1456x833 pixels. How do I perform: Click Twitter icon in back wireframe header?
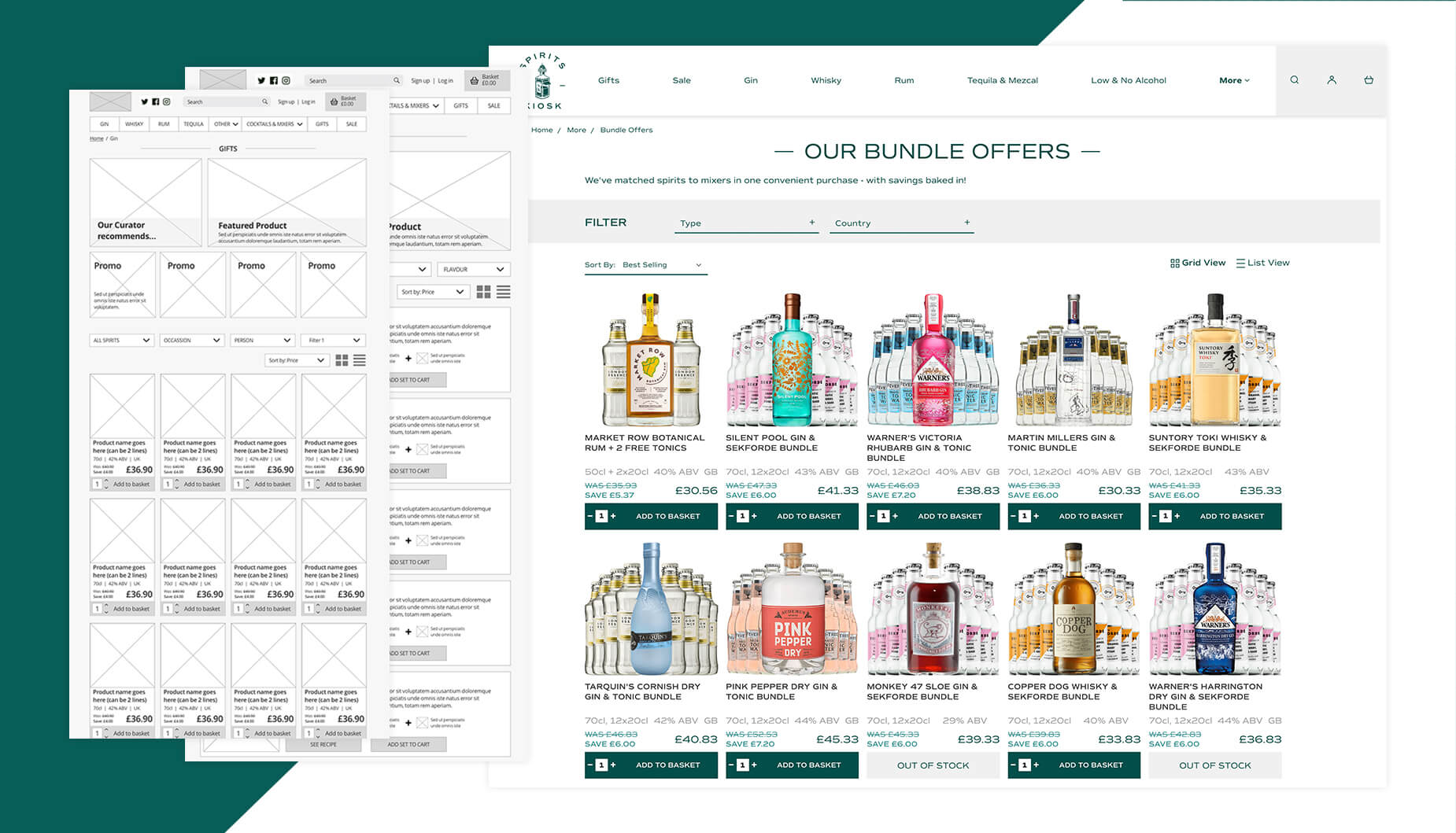(x=261, y=80)
